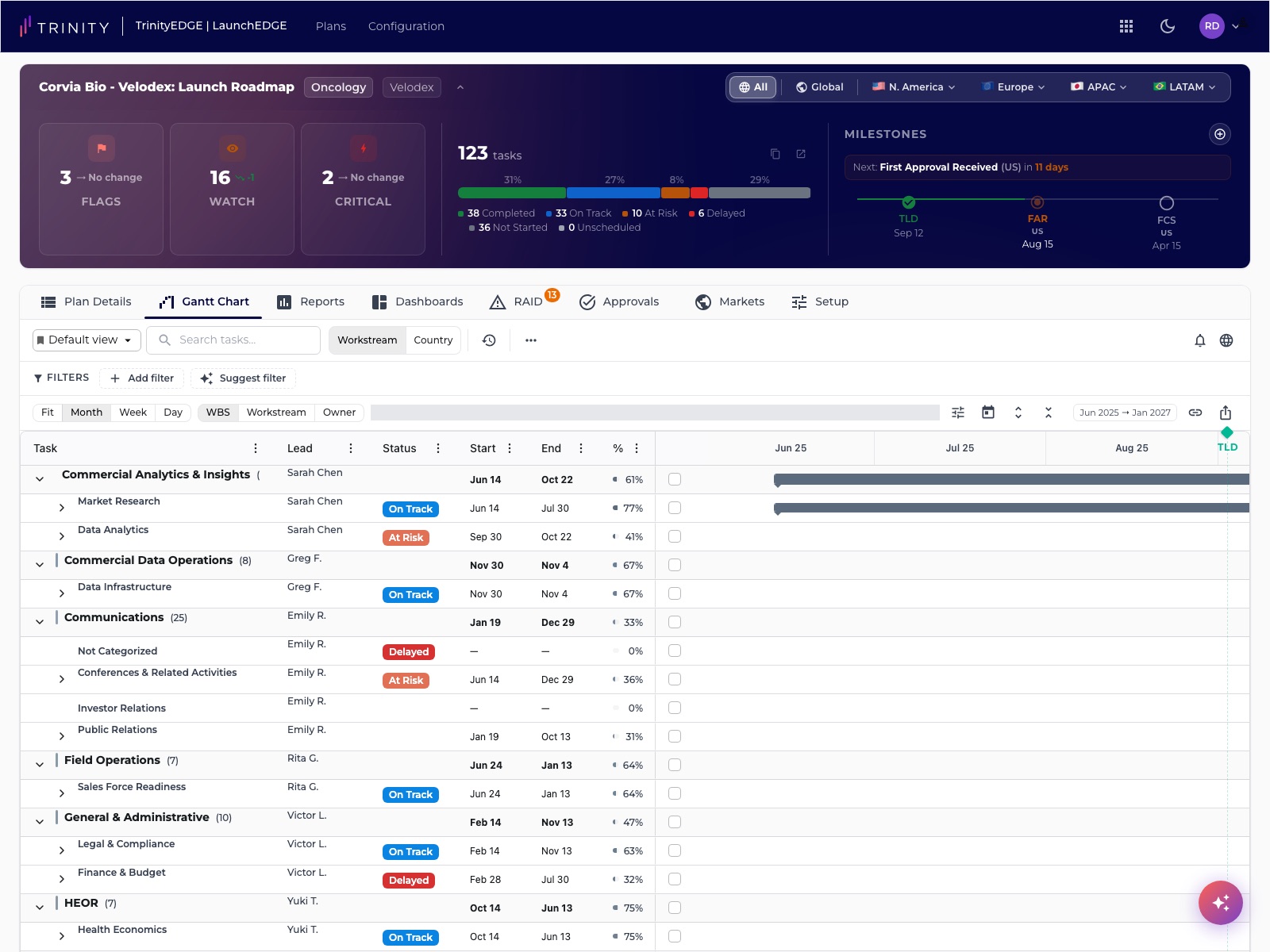1270x952 pixels.
Task: Click the green Completed progress bar segment
Action: coord(512,193)
